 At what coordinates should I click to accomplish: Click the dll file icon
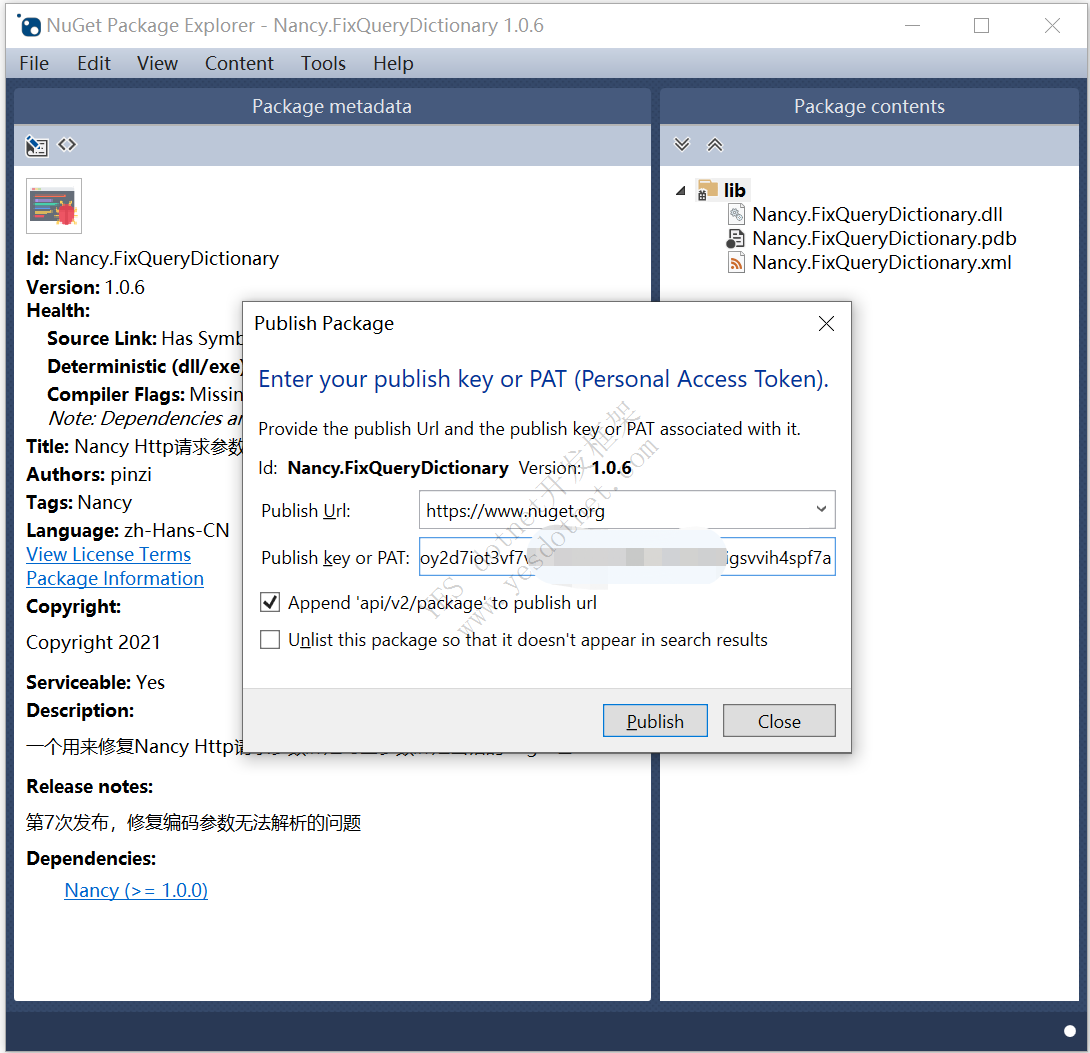click(x=736, y=214)
